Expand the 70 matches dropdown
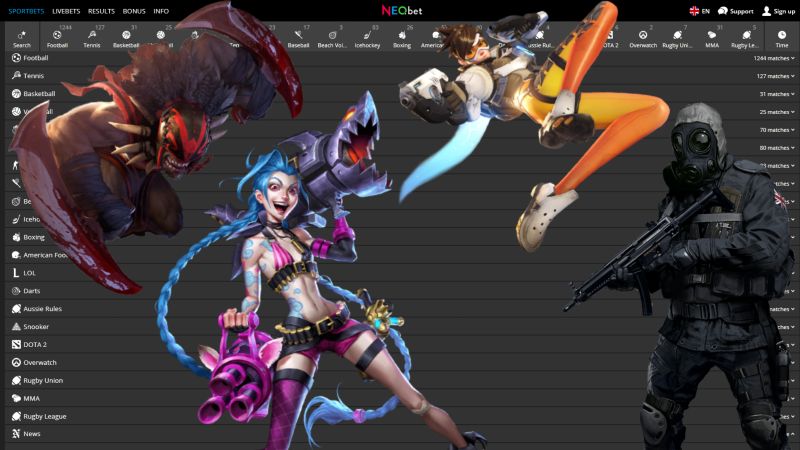 777,130
